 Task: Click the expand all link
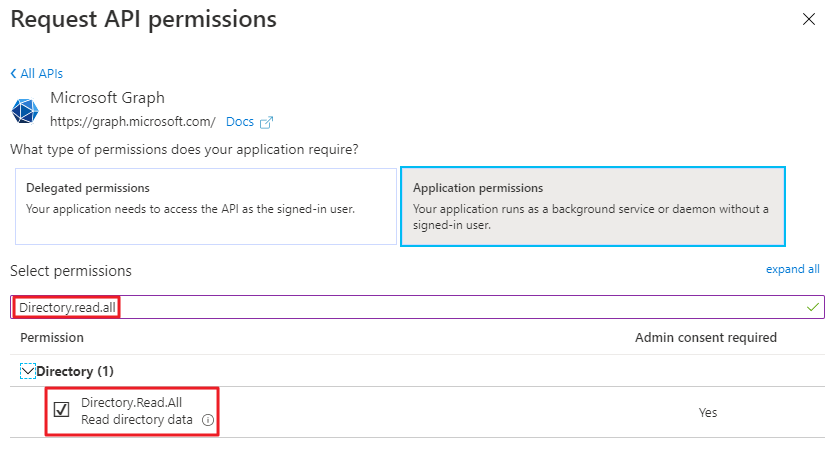792,269
